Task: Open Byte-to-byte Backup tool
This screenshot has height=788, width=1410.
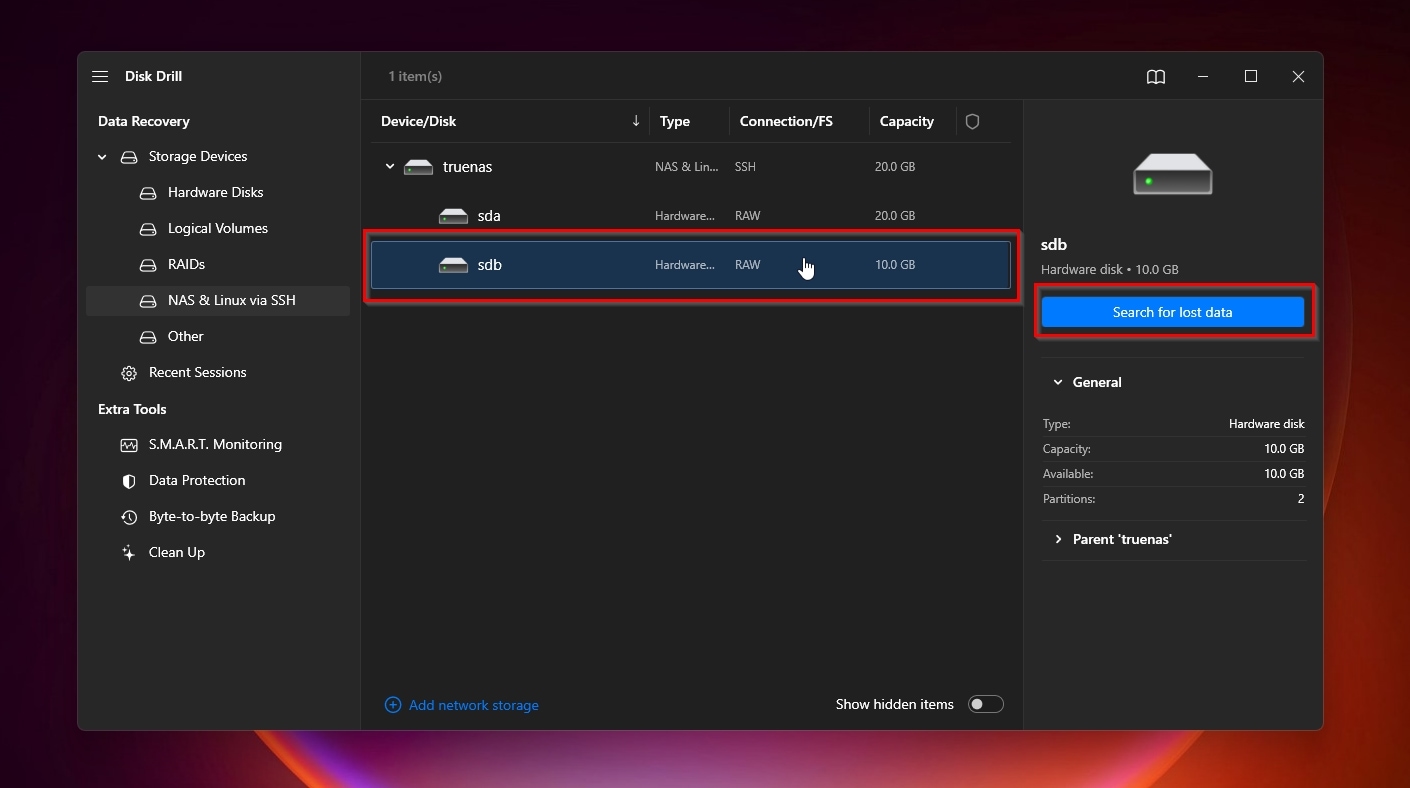Action: pyautogui.click(x=211, y=516)
